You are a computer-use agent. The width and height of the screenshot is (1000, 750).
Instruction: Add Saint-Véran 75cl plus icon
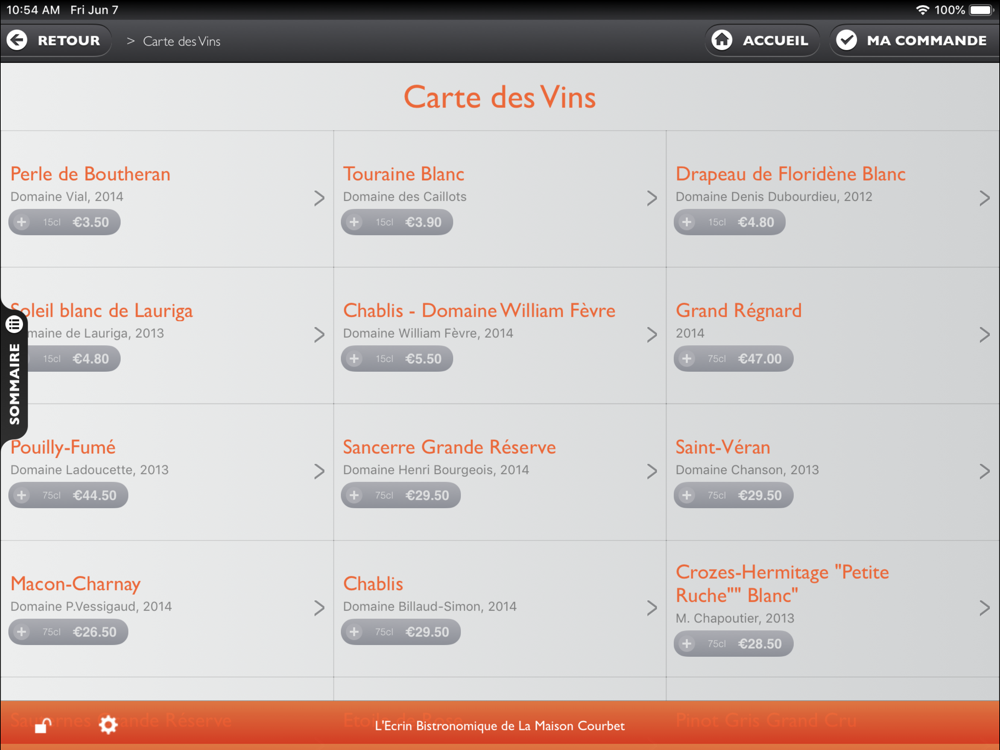(x=687, y=496)
